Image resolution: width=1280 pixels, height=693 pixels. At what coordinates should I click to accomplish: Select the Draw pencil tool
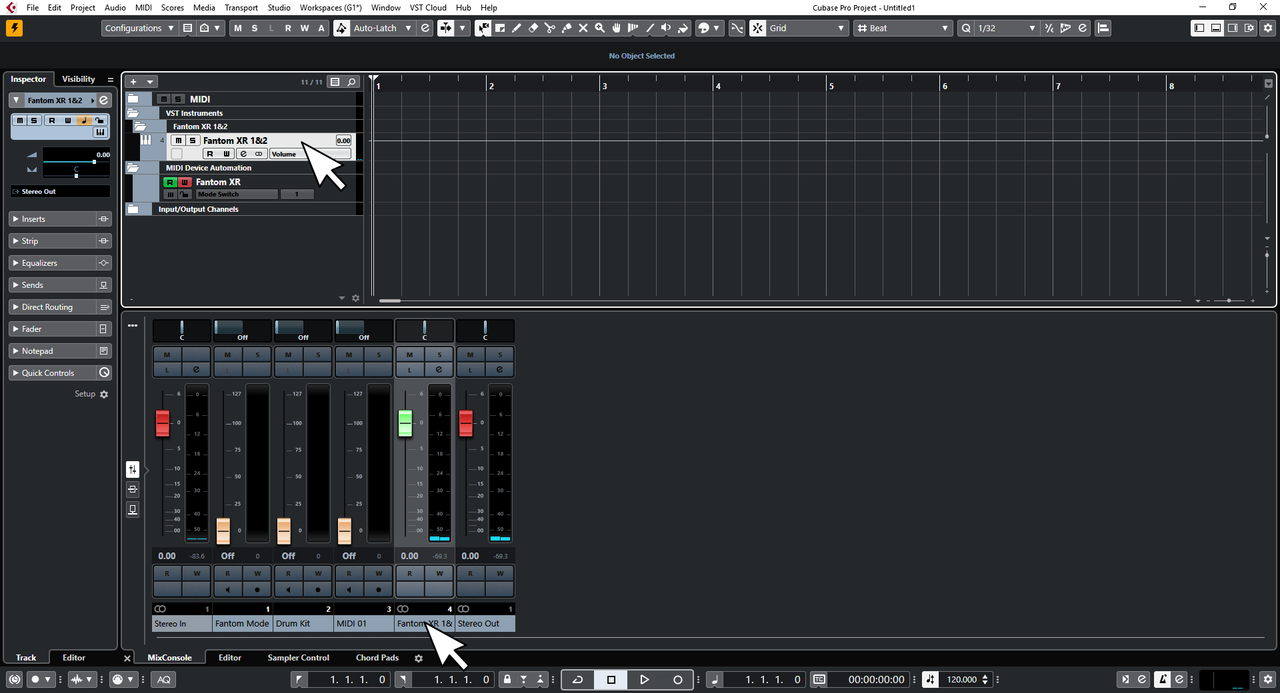point(517,28)
